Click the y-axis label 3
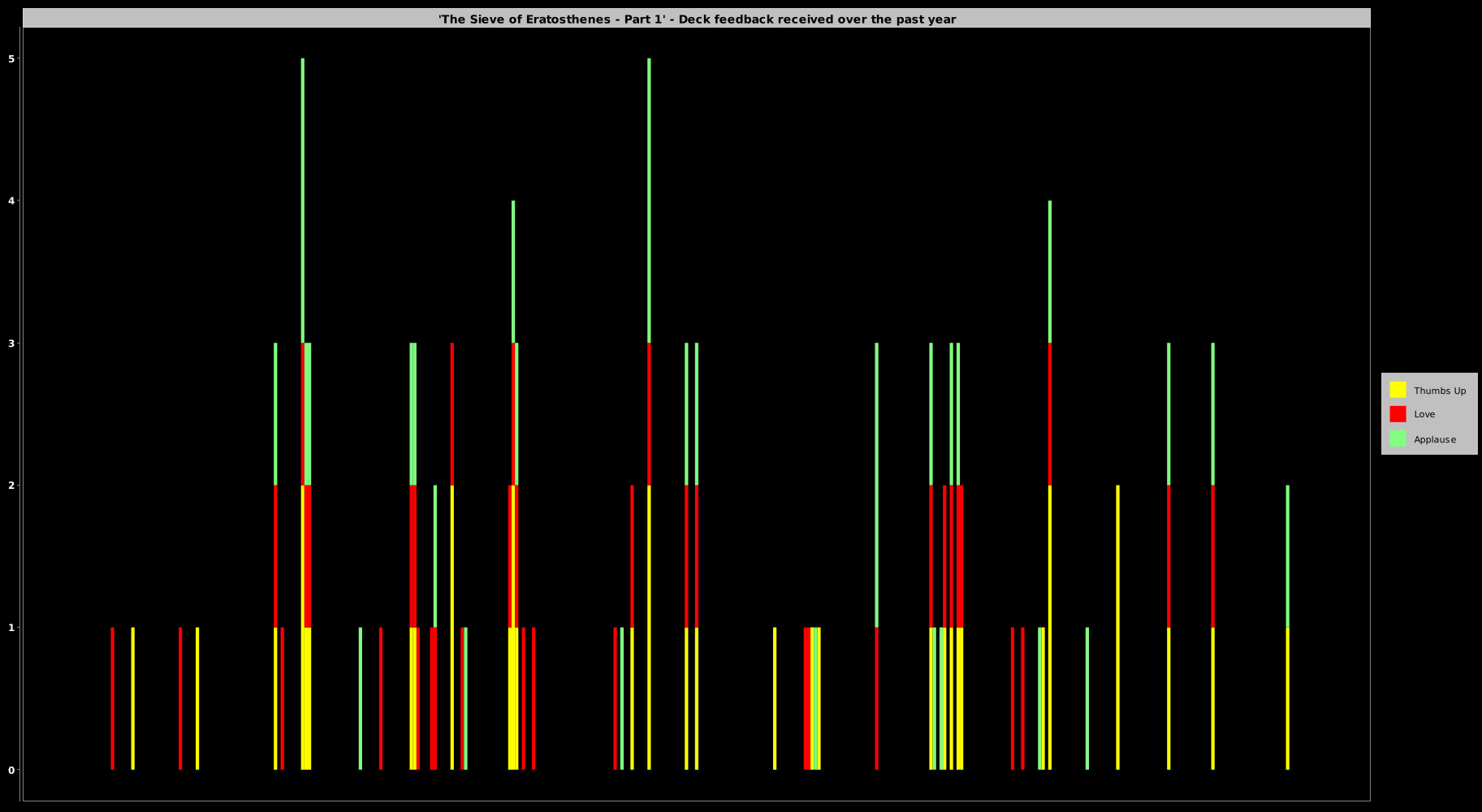The width and height of the screenshot is (1482, 812). coord(11,343)
